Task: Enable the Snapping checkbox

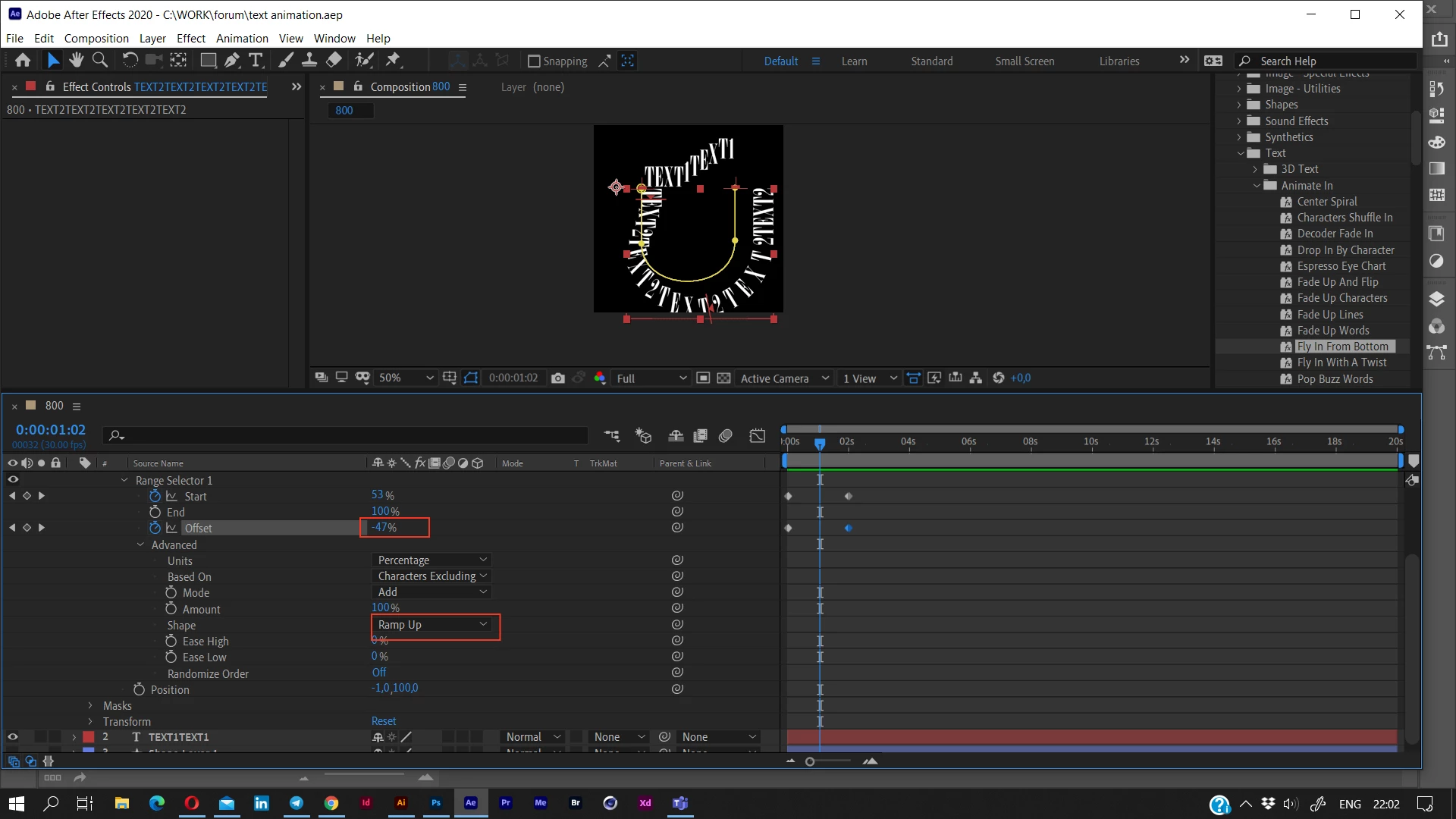Action: (x=534, y=61)
